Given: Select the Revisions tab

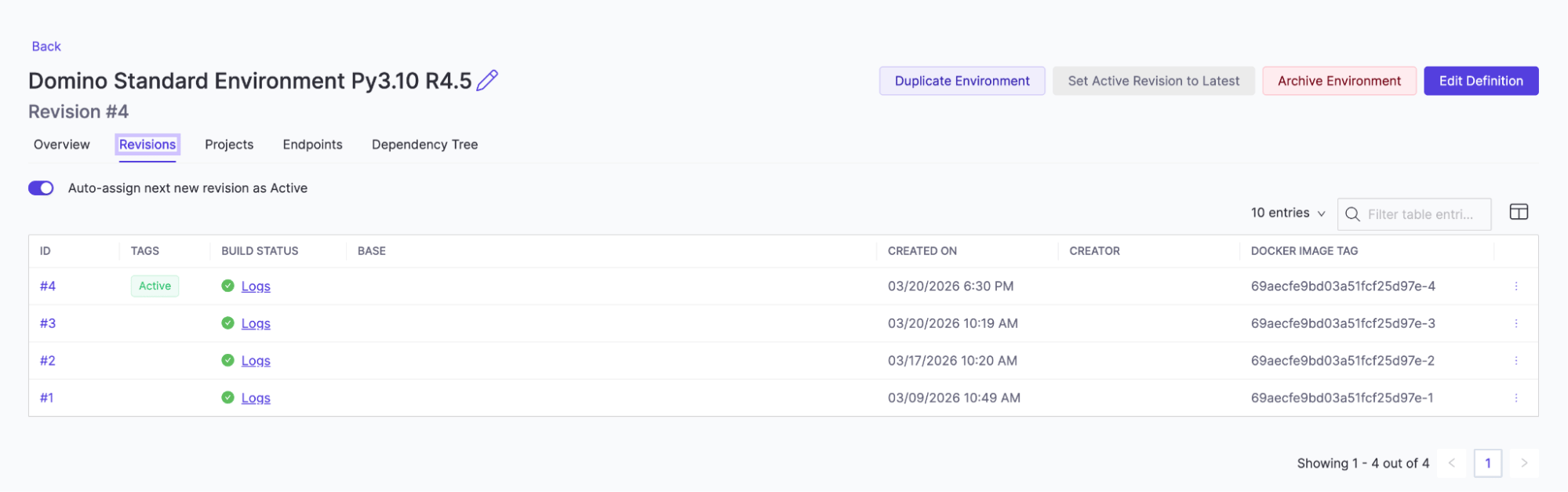Looking at the screenshot, I should click(x=147, y=144).
